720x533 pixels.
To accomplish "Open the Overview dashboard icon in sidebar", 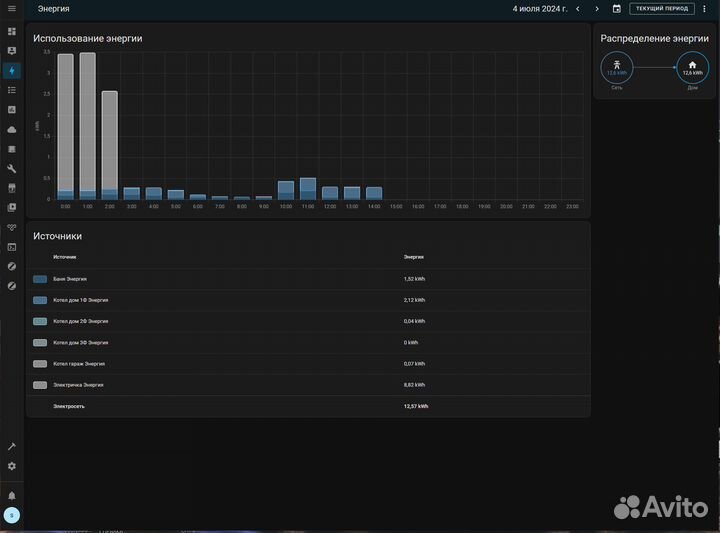I will [x=12, y=31].
